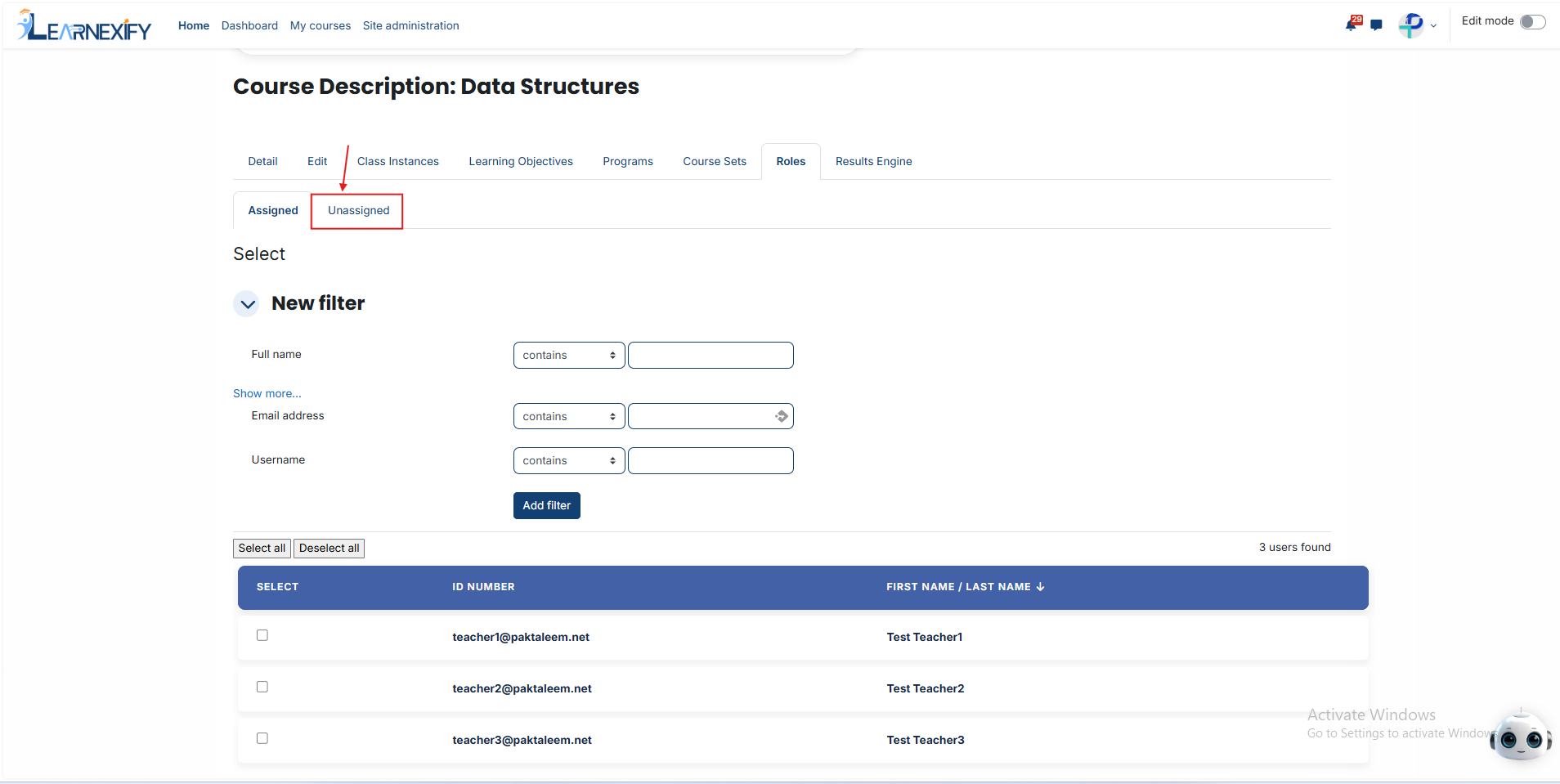Open the Programs tab

pyautogui.click(x=628, y=162)
